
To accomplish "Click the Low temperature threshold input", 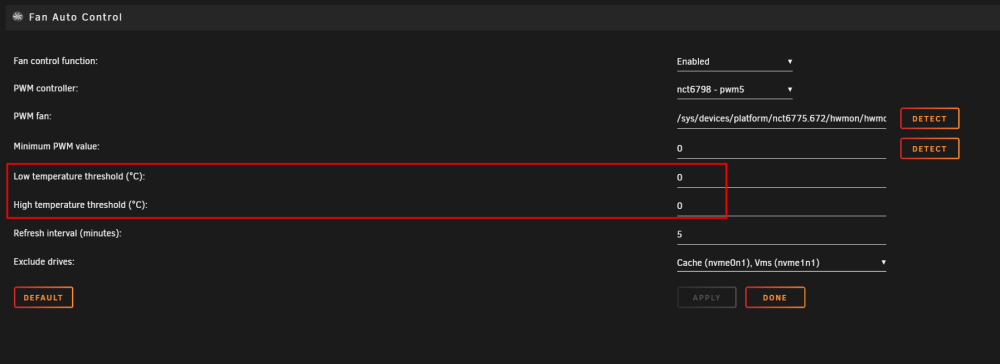I will tap(781, 178).
